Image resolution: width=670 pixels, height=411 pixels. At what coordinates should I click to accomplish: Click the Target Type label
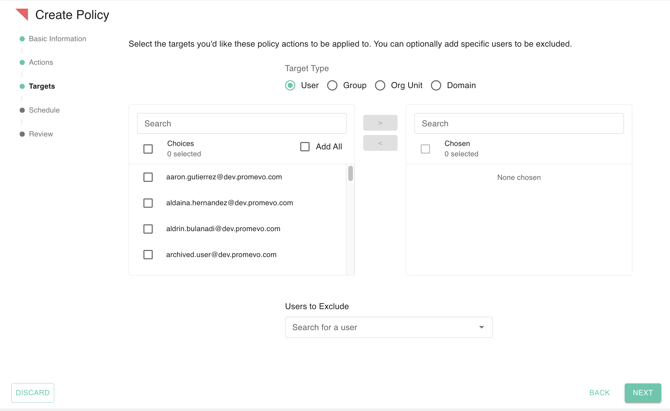(x=307, y=68)
